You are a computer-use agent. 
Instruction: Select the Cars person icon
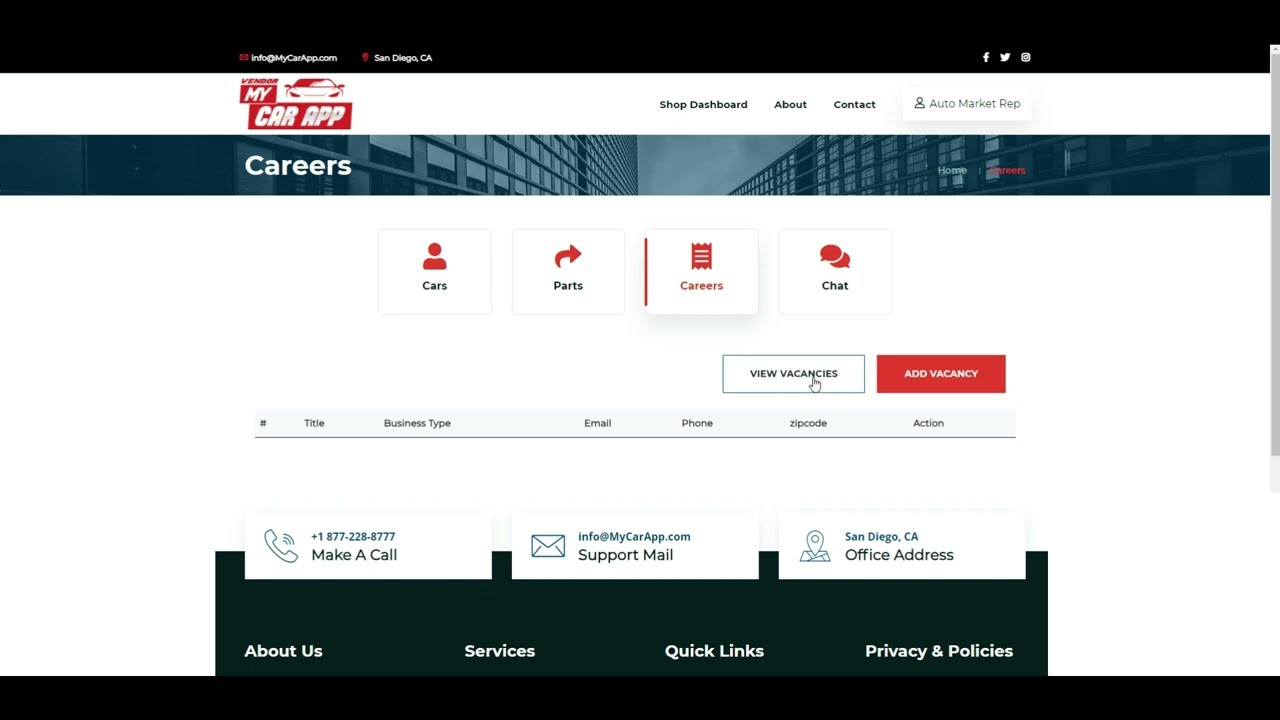click(x=434, y=257)
